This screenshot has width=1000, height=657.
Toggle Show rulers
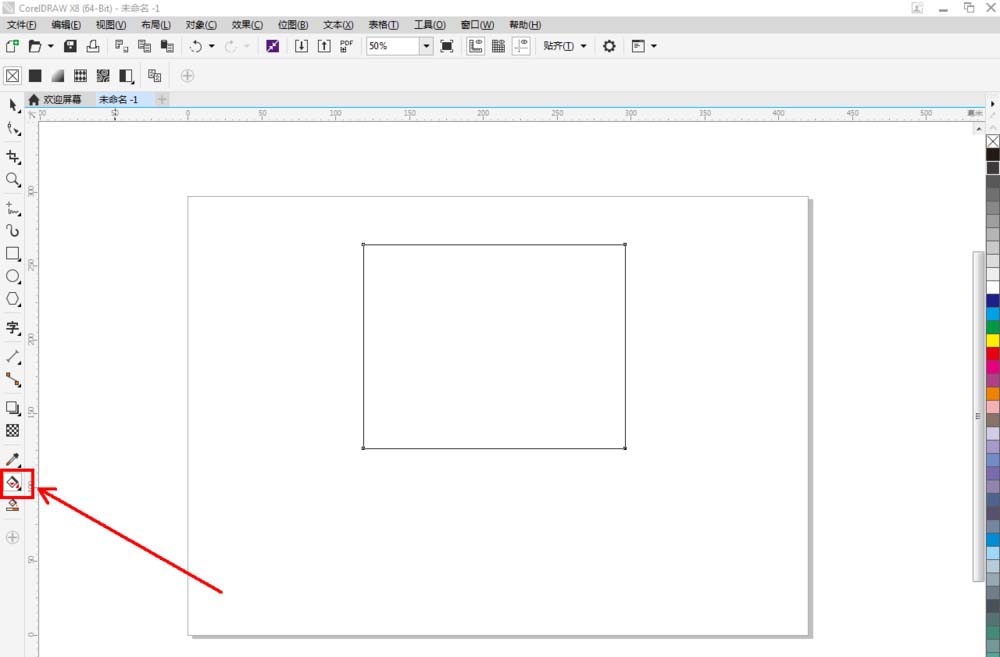[475, 46]
